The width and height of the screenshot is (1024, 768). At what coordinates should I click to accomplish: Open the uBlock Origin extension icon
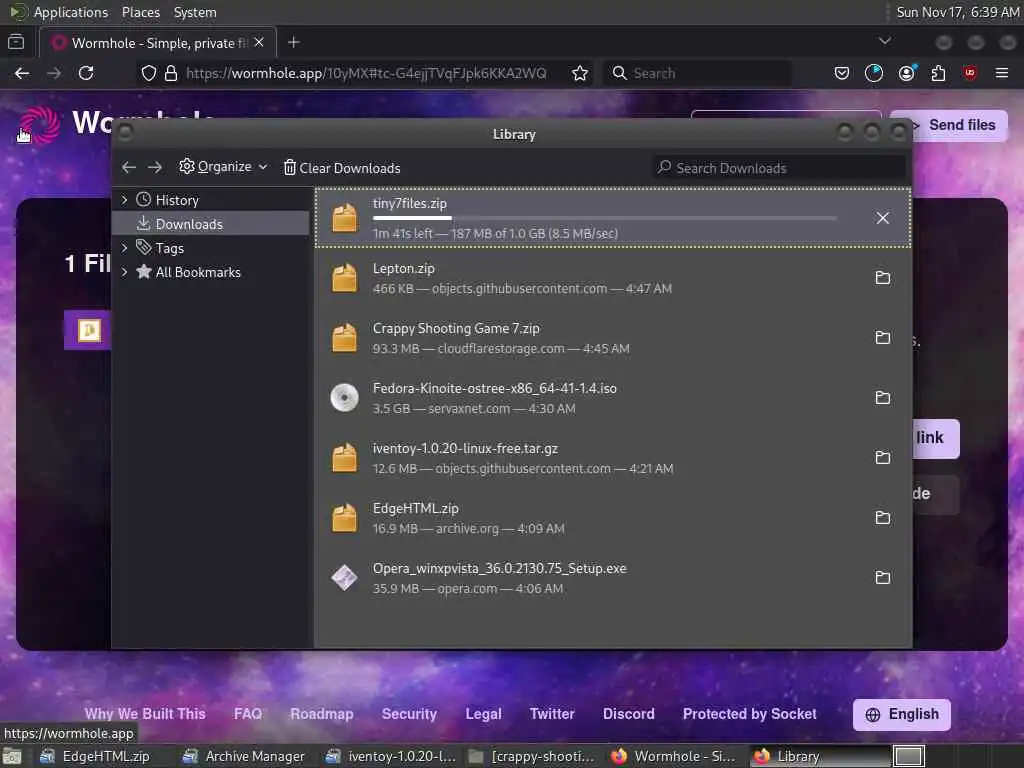970,73
